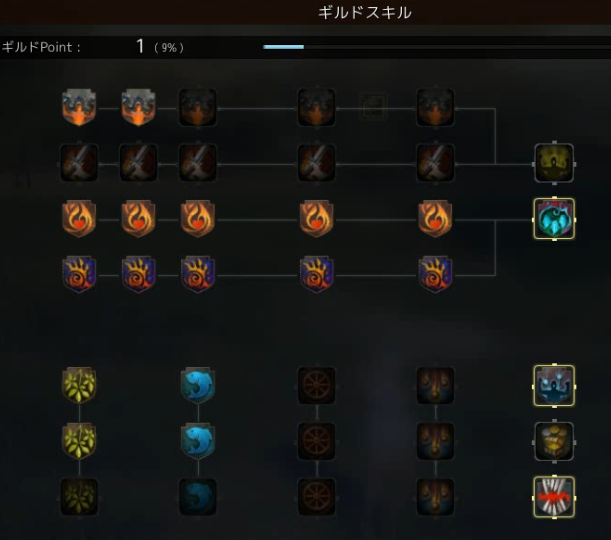Select the gold treasure chest skill icon
The width and height of the screenshot is (611, 540).
pos(554,441)
